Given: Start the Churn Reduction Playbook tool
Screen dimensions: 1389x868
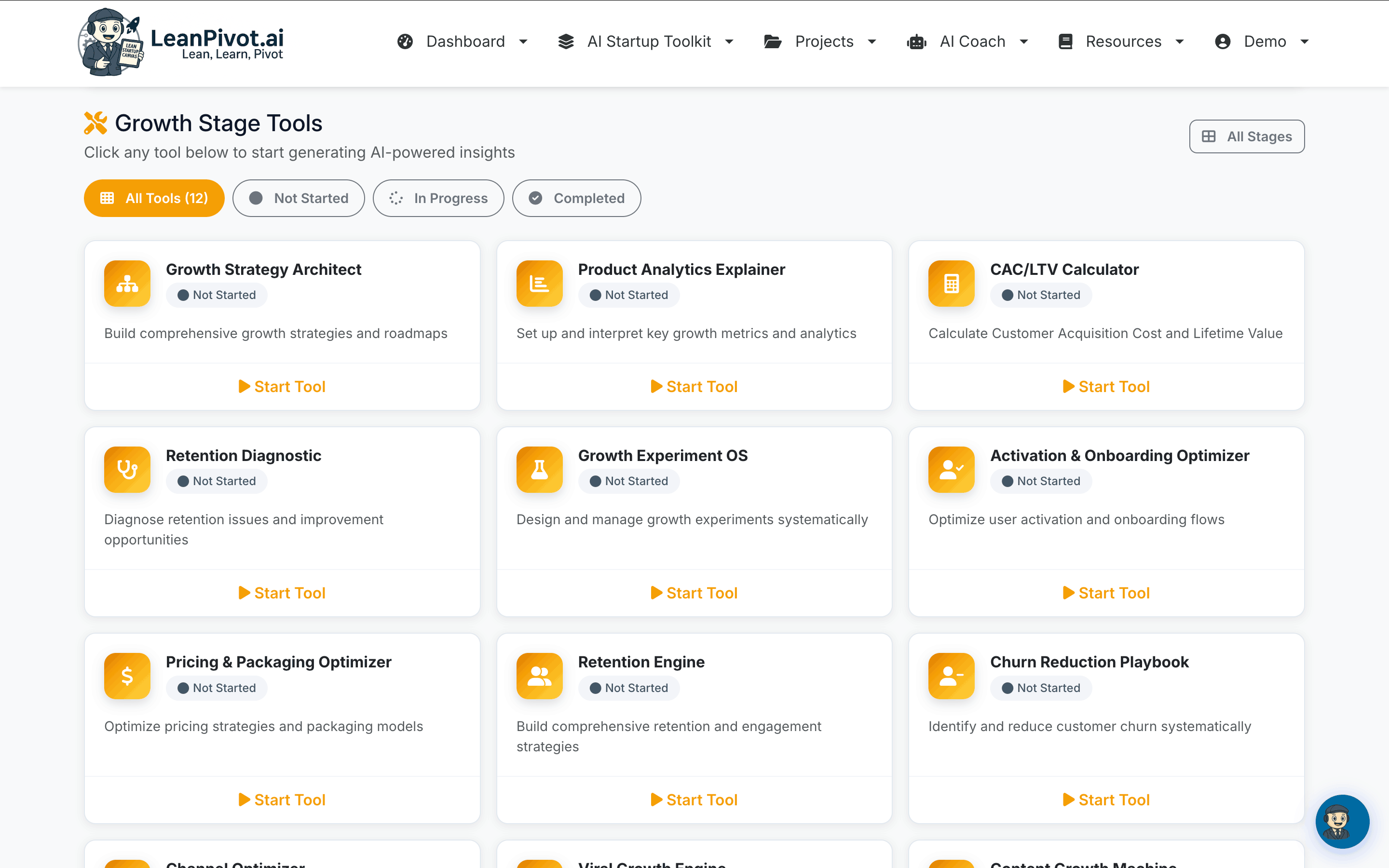Looking at the screenshot, I should coord(1106,799).
